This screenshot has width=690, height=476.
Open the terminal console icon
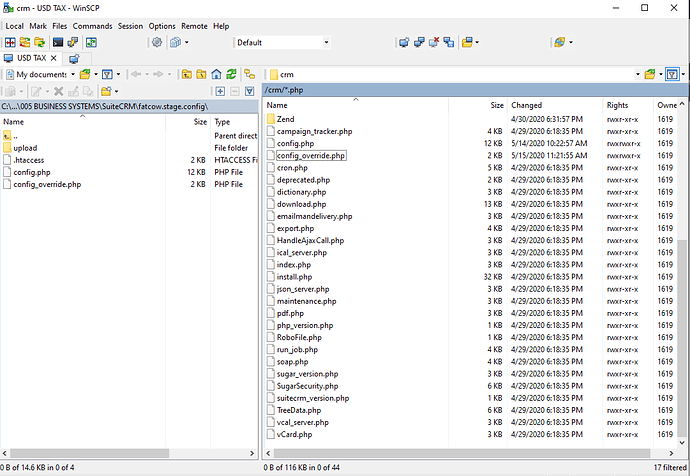[58, 42]
